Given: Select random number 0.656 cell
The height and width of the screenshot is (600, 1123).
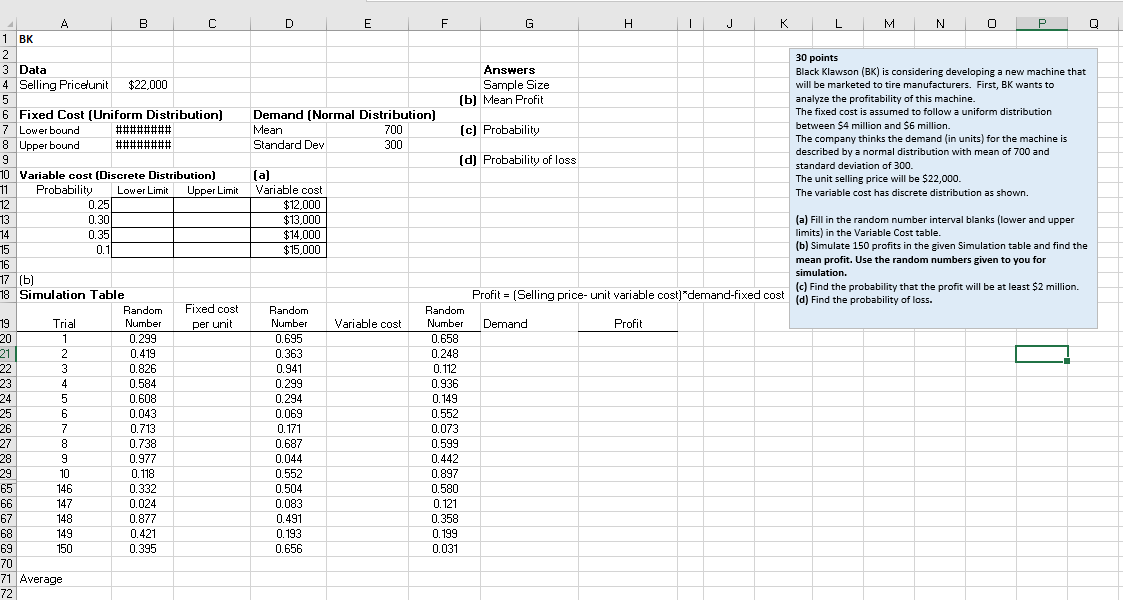Looking at the screenshot, I should pyautogui.click(x=289, y=549).
